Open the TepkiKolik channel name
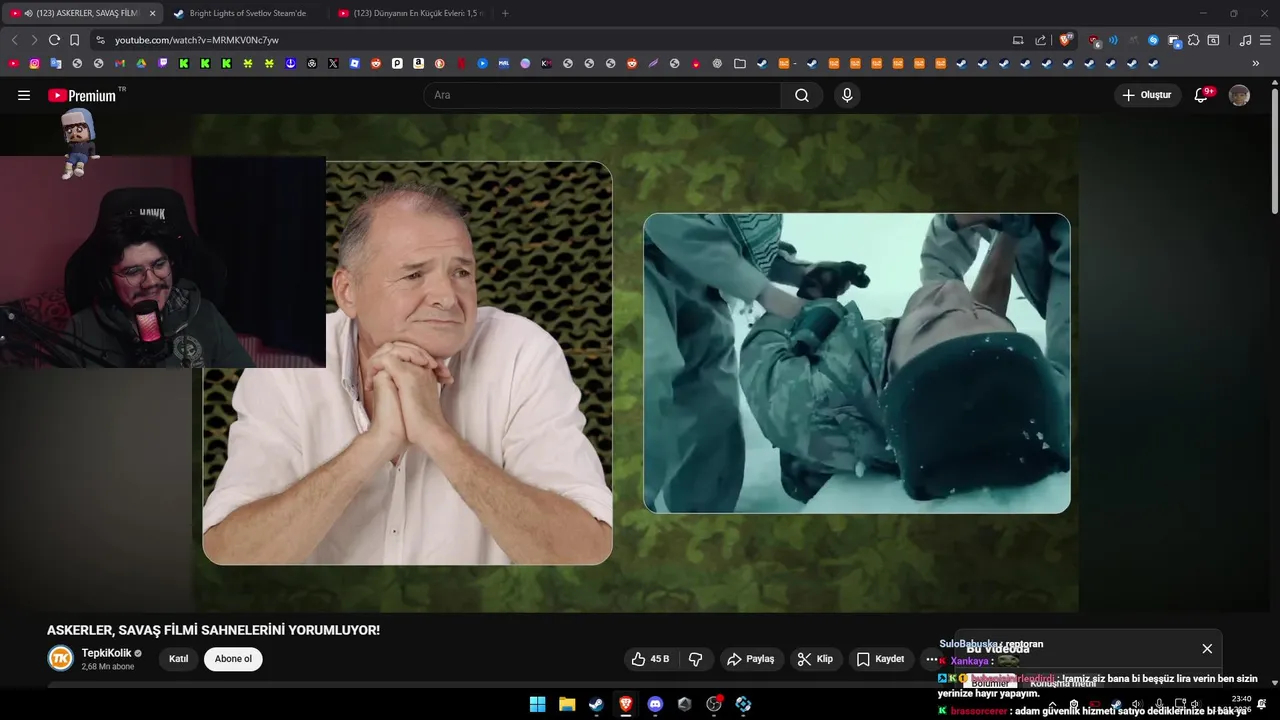Viewport: 1280px width, 720px height. tap(106, 653)
